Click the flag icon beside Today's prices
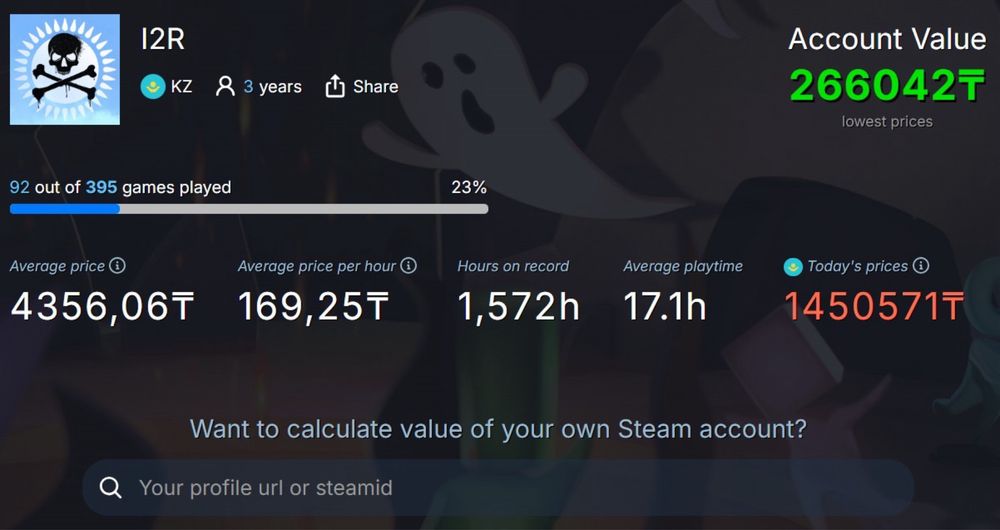 point(792,266)
